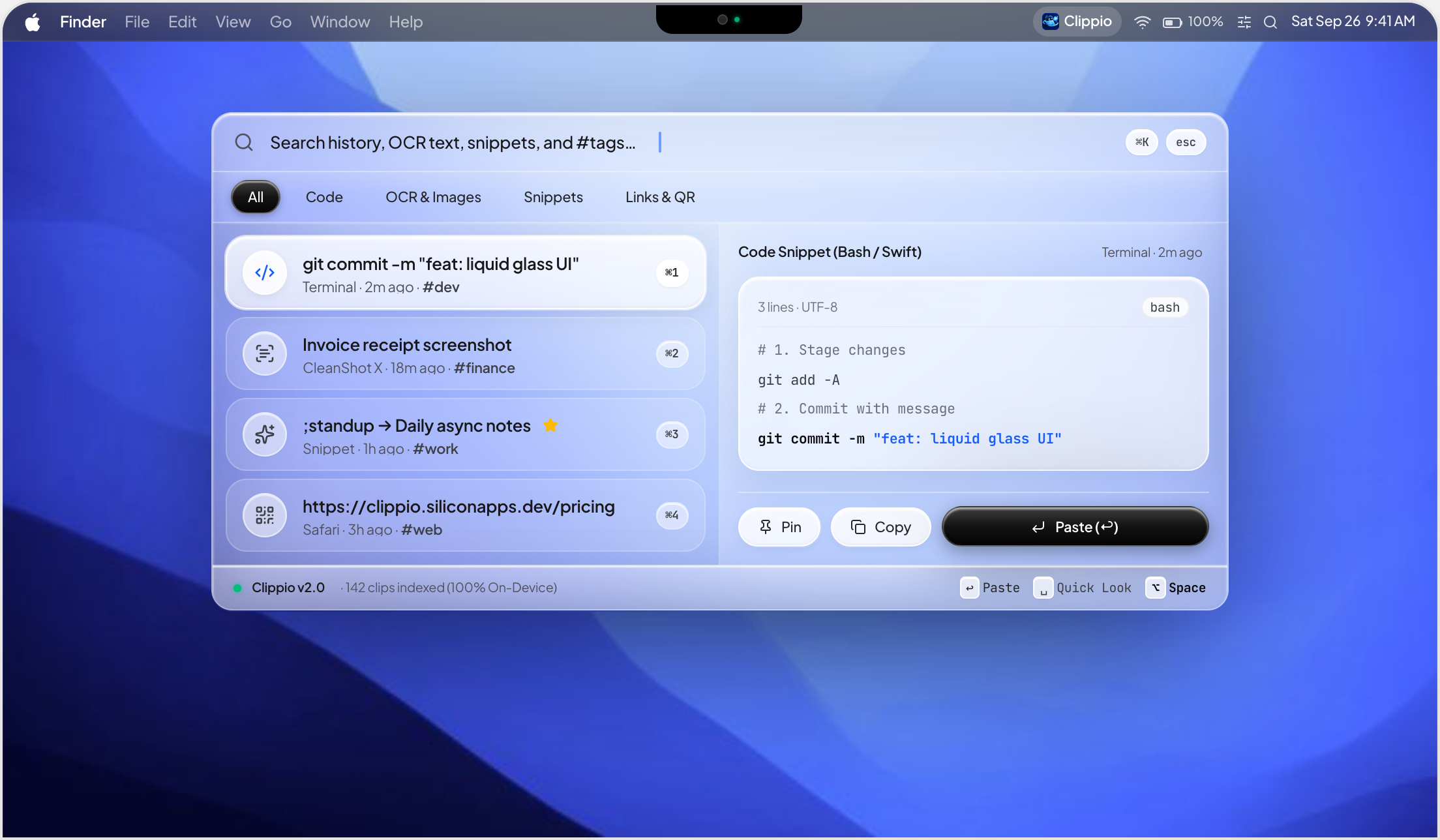This screenshot has width=1440, height=840.
Task: Switch to the Snippets tab
Action: [x=553, y=197]
